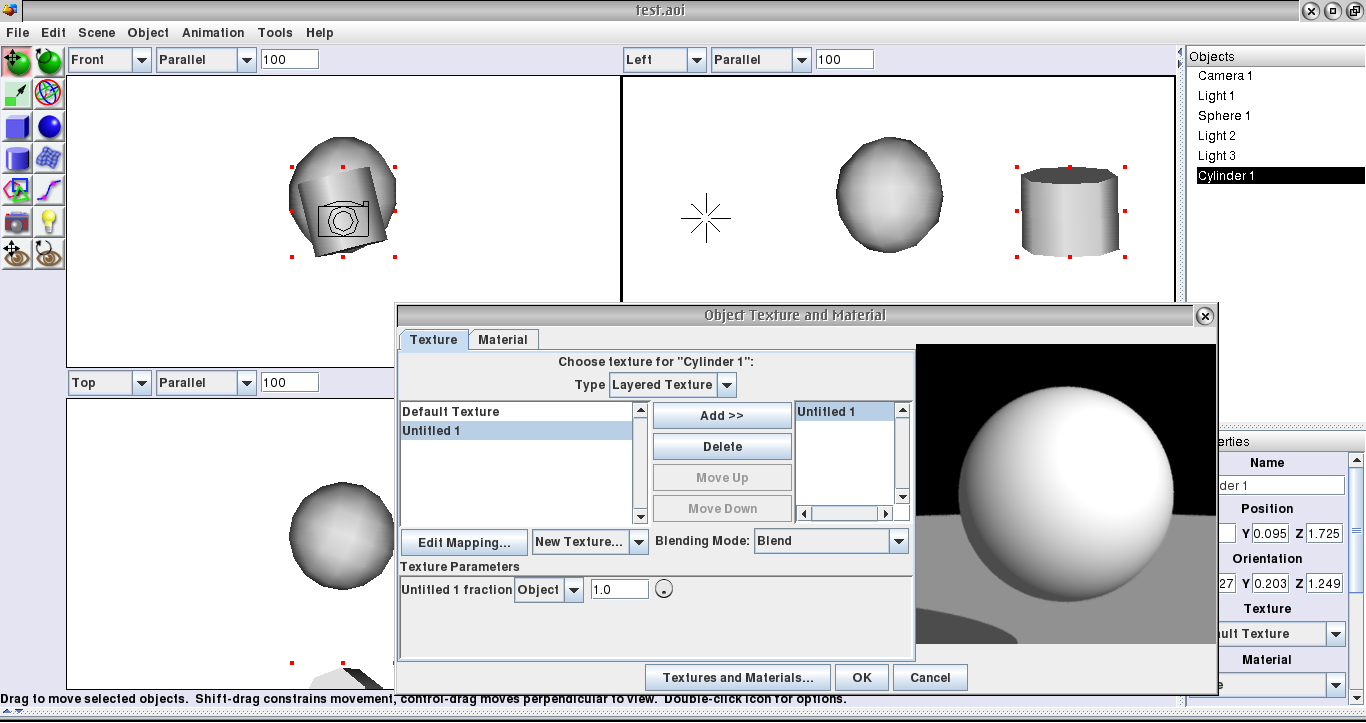Select the Create Light bulb tool
The height and width of the screenshot is (723, 1366).
click(x=49, y=222)
